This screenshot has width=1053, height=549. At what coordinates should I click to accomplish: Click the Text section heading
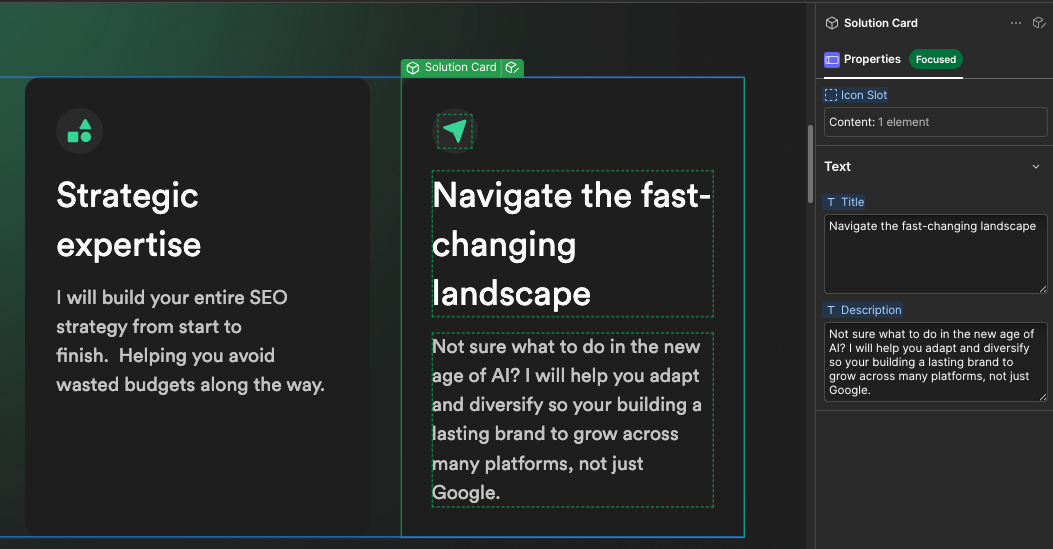point(837,166)
